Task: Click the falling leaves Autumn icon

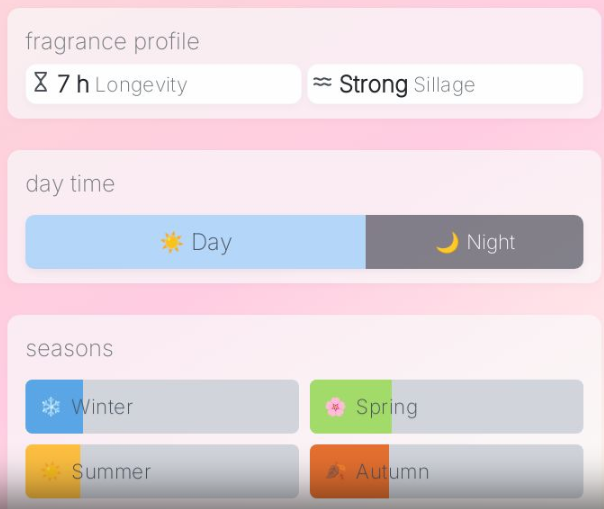Action: click(x=336, y=472)
